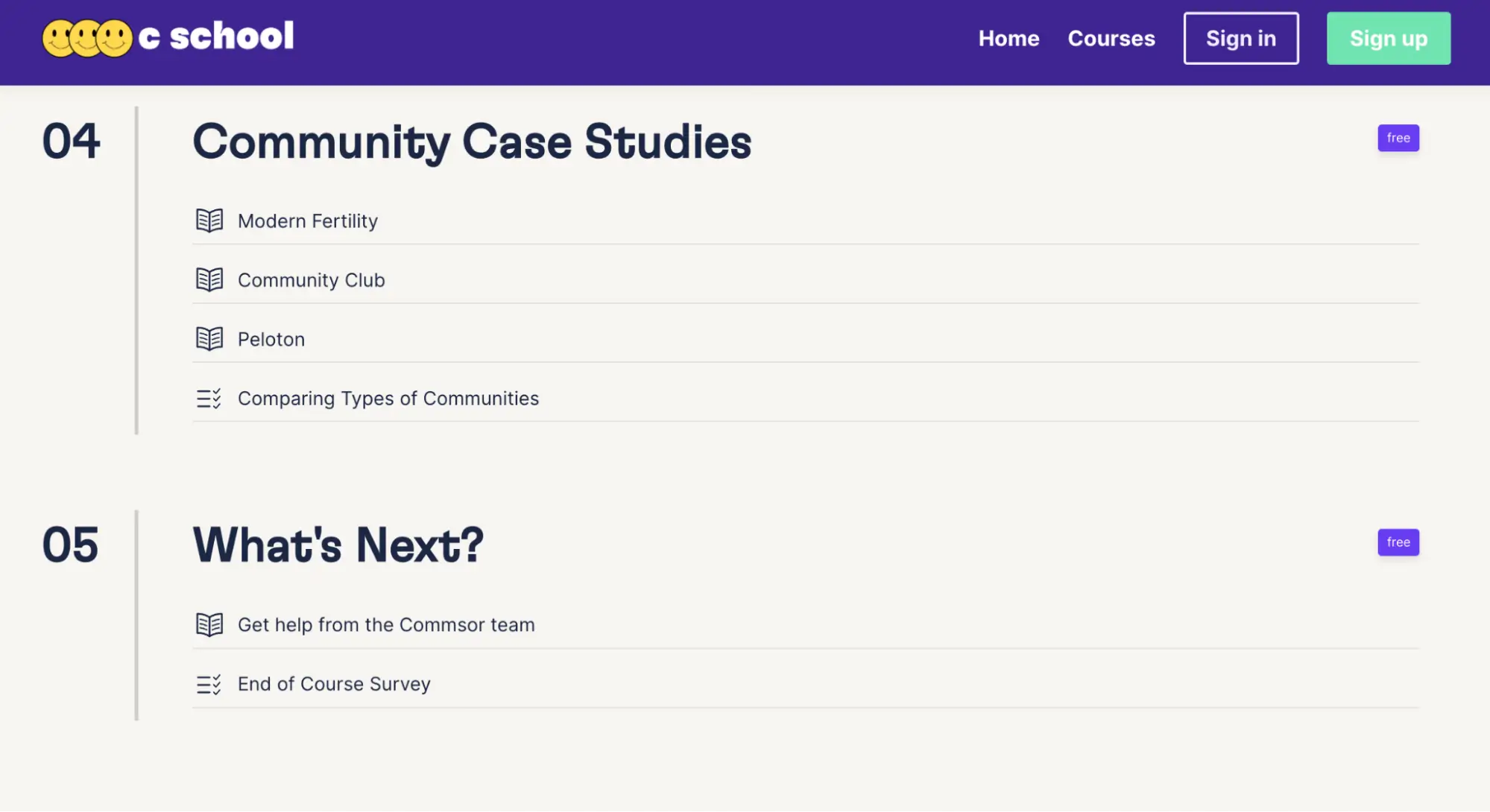Open the Courses menu item

[1111, 39]
